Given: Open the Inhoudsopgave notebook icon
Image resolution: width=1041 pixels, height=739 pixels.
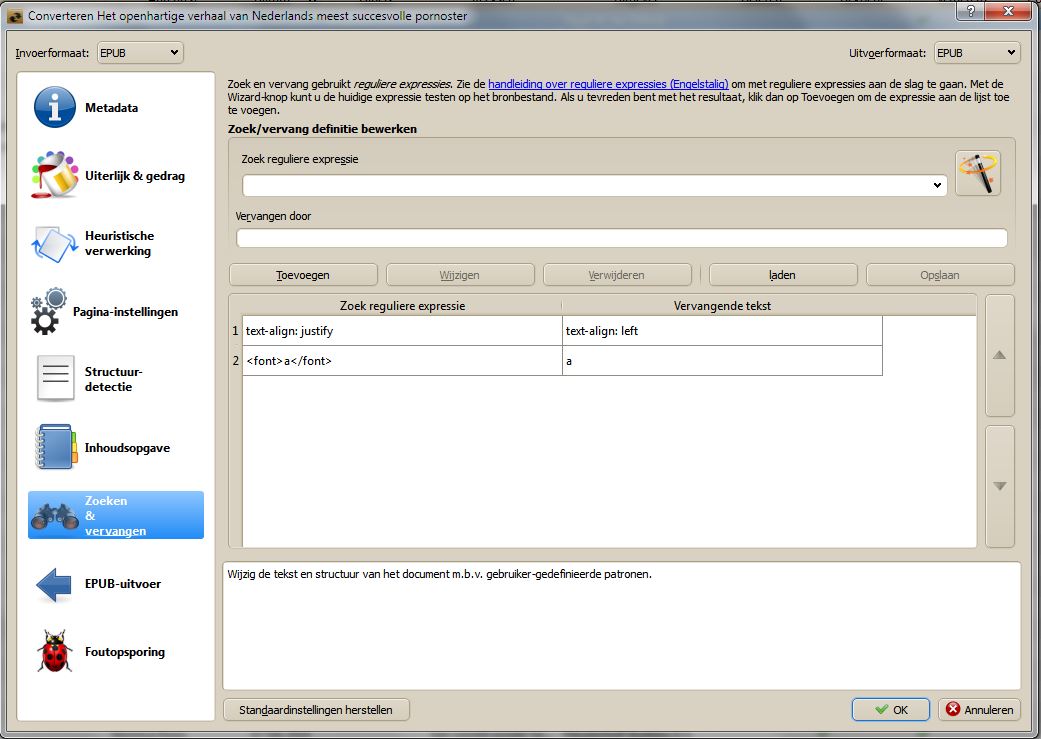Looking at the screenshot, I should pos(56,447).
